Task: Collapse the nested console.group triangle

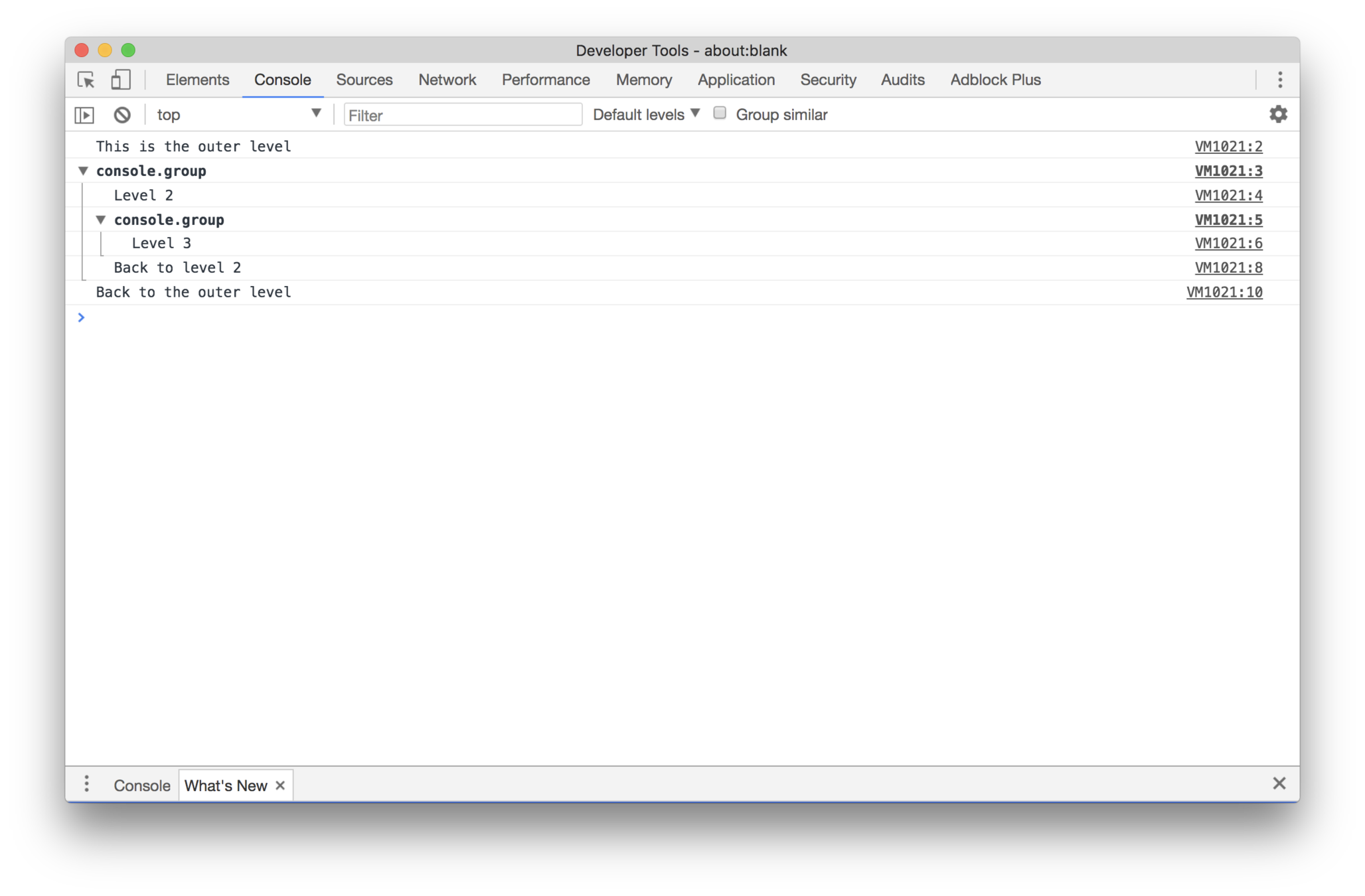Action: [101, 220]
